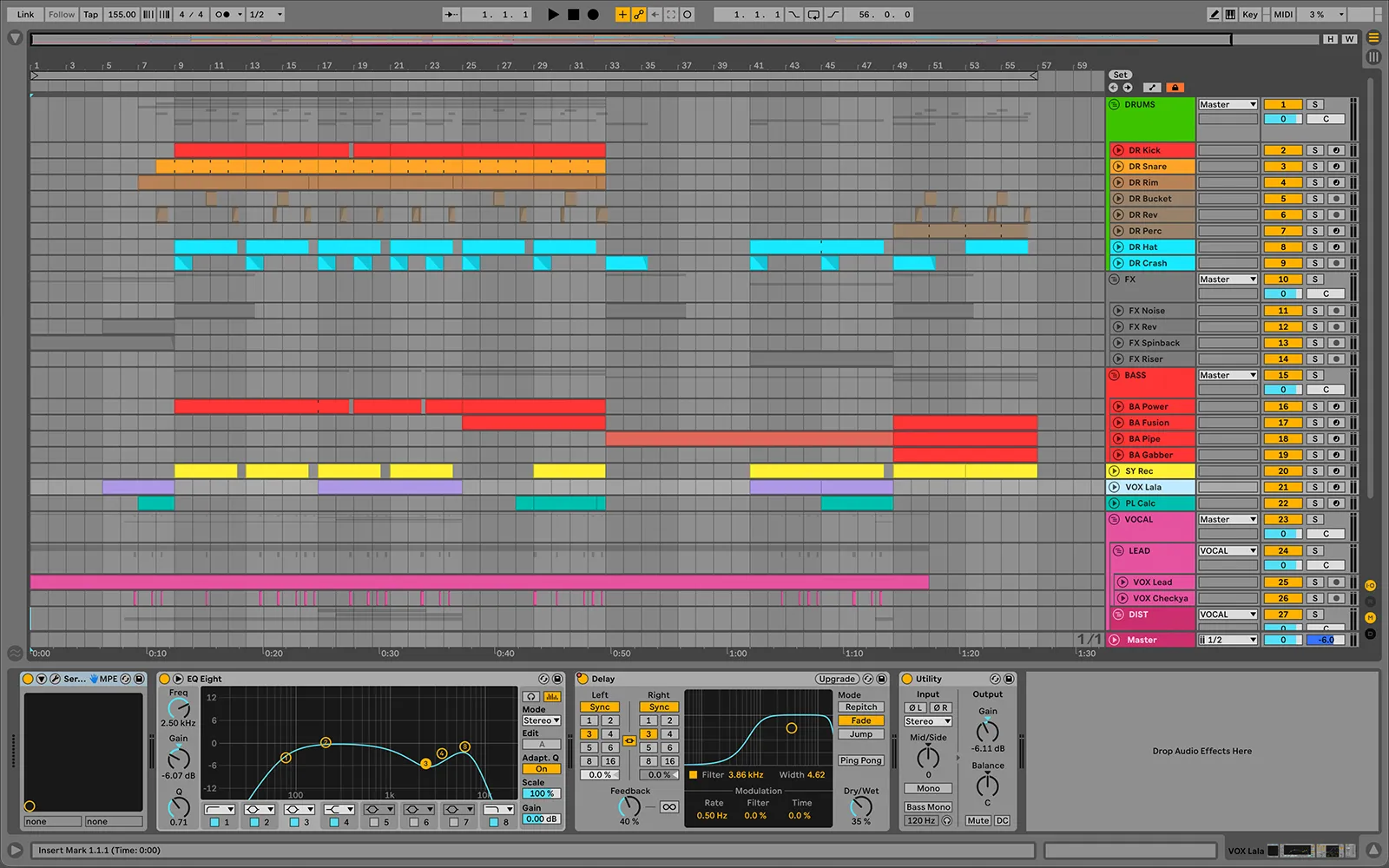The height and width of the screenshot is (868, 1389).
Task: Fold the BASS group track
Action: 1115,376
